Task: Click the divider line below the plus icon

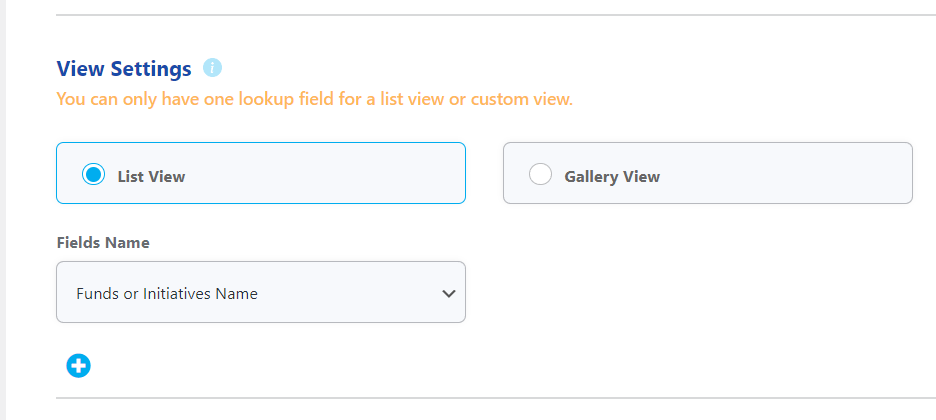Action: click(x=496, y=397)
